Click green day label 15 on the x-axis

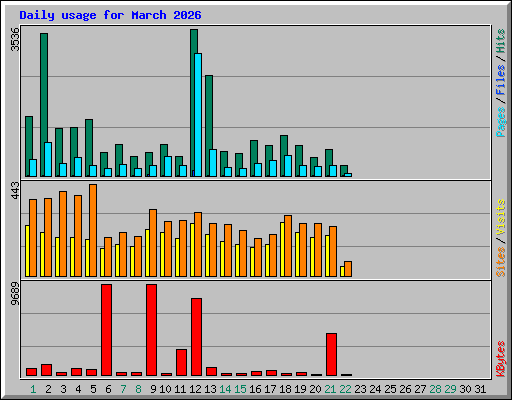(x=240, y=389)
